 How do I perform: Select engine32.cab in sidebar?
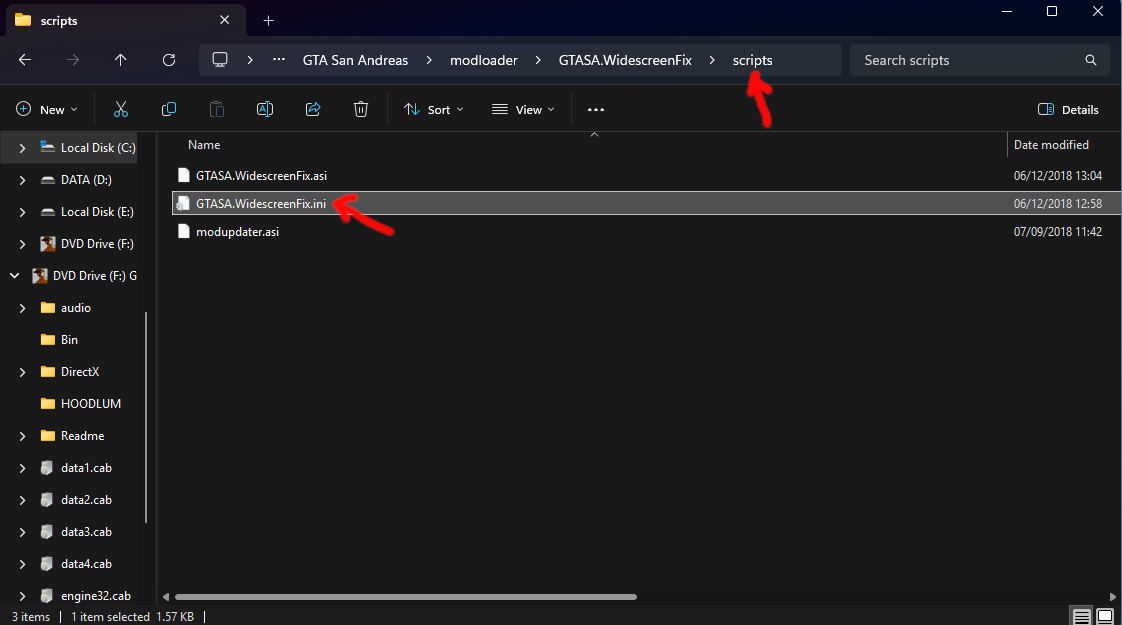pyautogui.click(x=96, y=596)
